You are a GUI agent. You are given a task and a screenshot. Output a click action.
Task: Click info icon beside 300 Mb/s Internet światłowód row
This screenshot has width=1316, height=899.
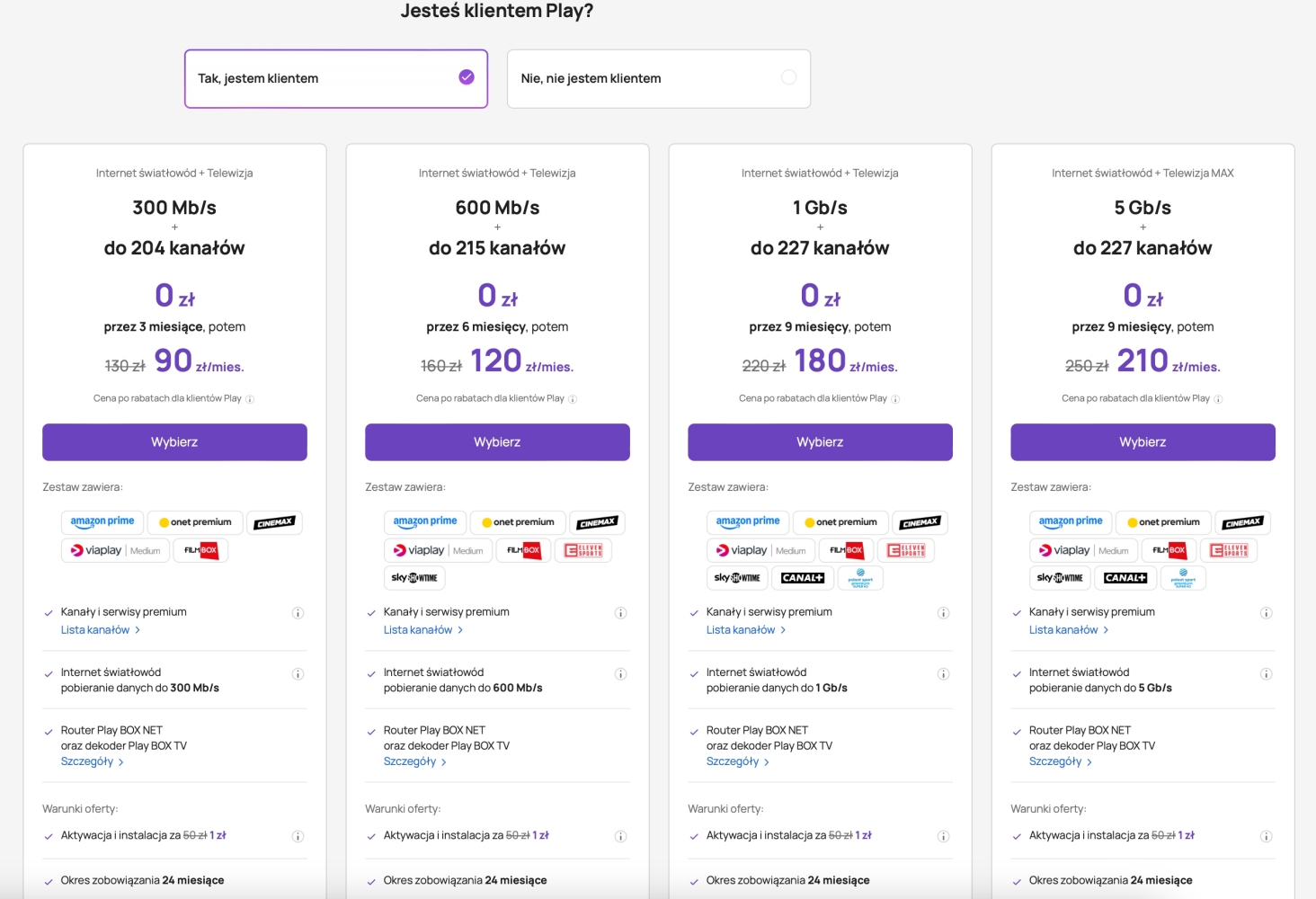click(x=298, y=674)
